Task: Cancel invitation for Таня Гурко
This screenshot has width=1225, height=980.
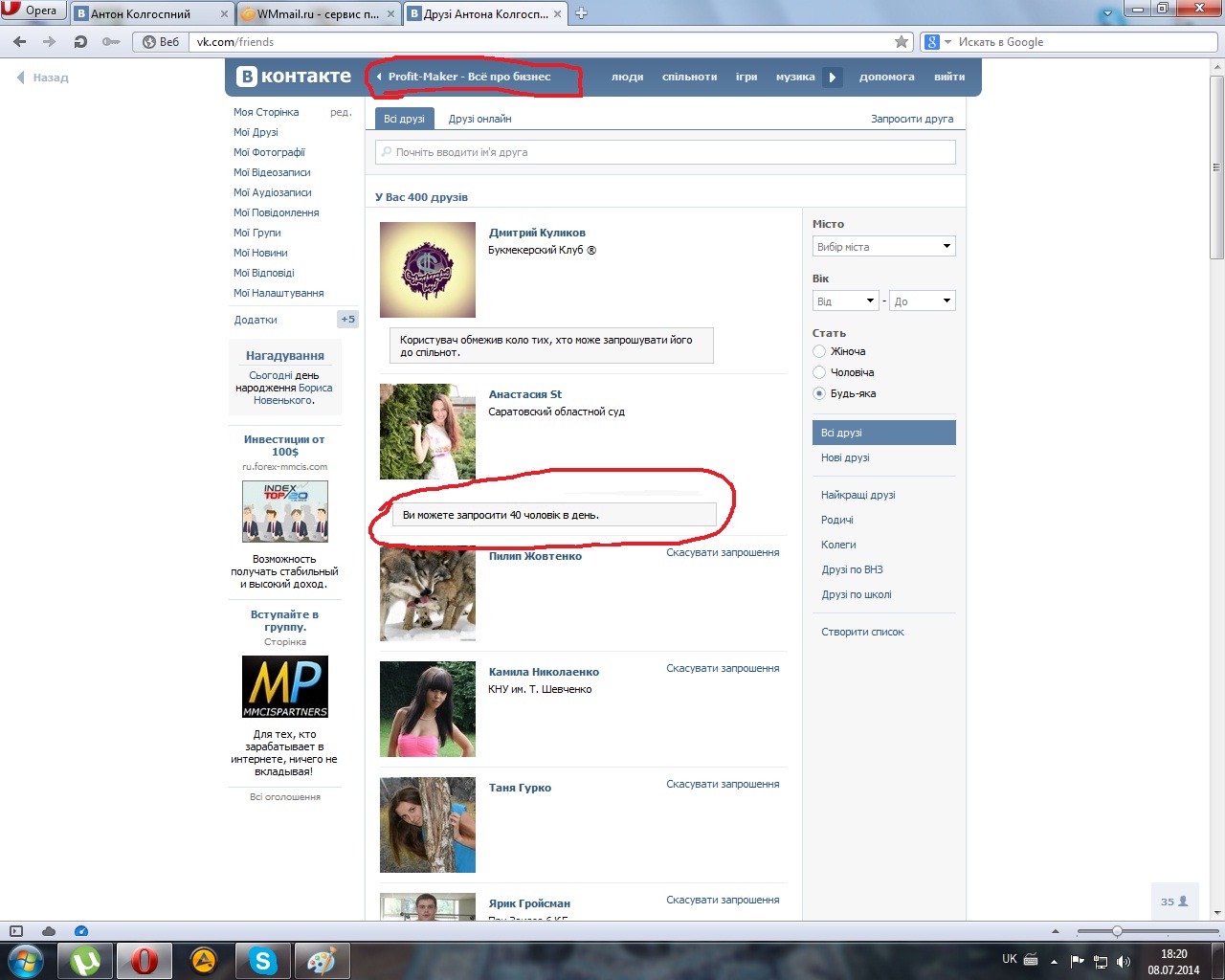Action: 723,784
